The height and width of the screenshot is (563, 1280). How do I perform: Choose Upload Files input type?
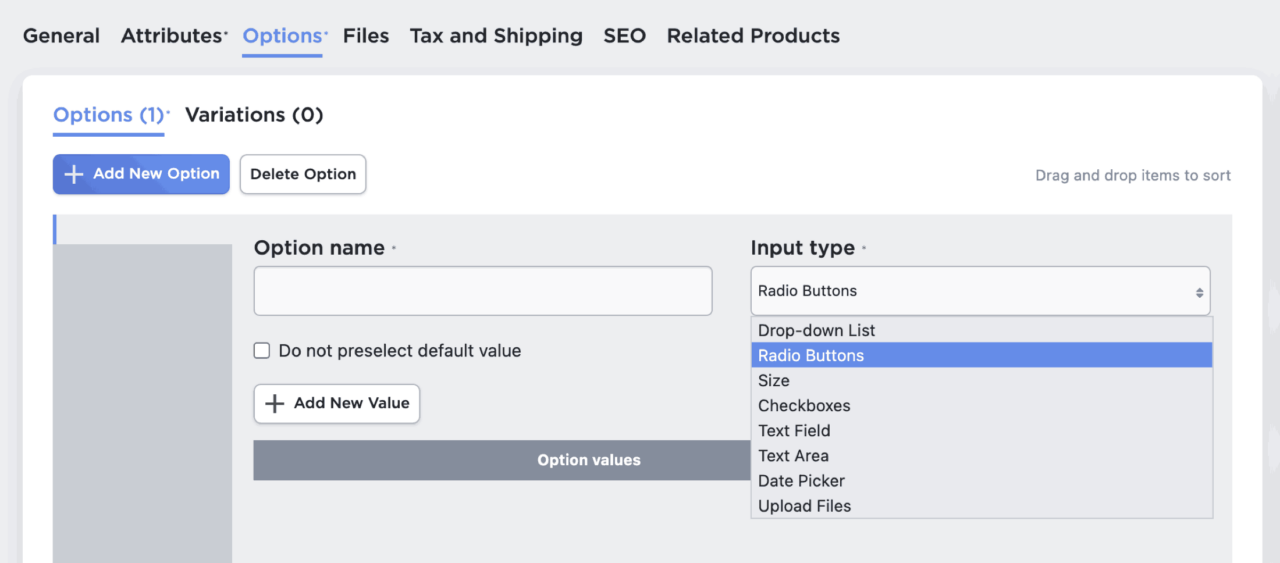[982, 505]
